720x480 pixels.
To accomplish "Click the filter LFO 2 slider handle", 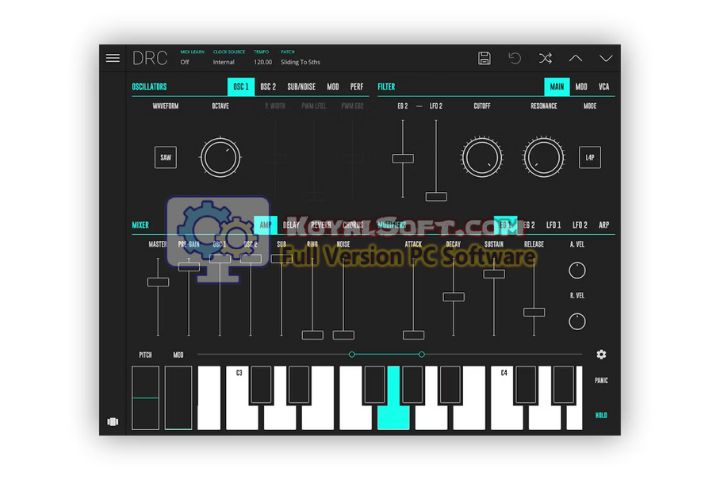I will coord(436,197).
